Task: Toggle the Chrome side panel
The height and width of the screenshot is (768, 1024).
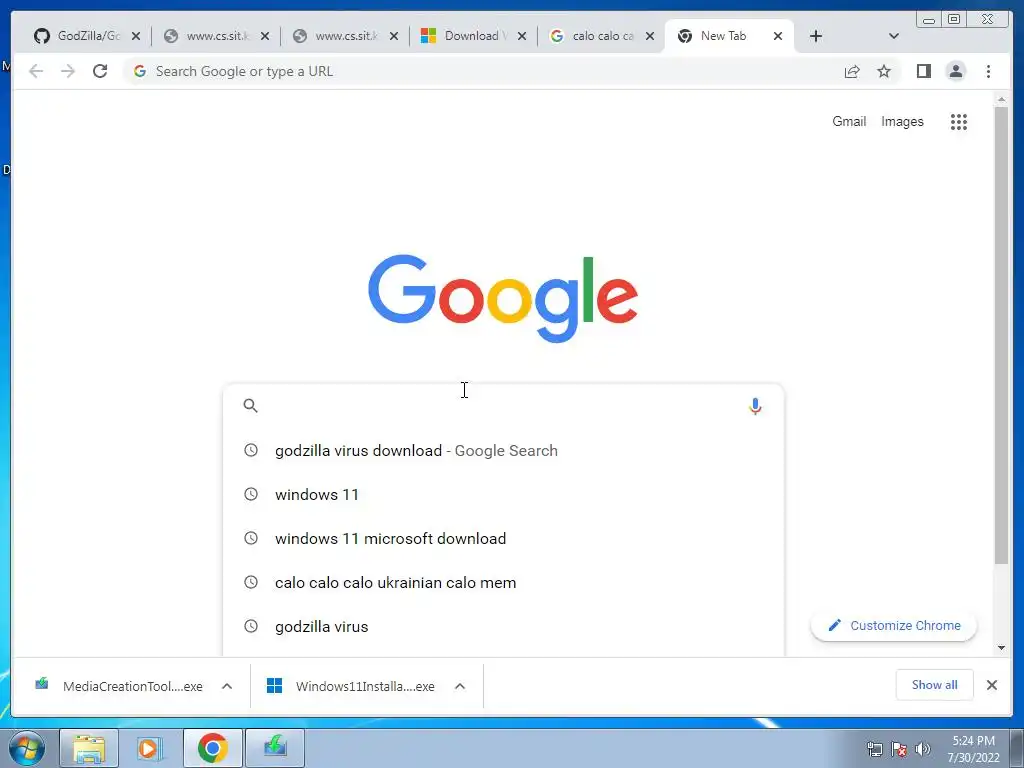Action: (923, 71)
